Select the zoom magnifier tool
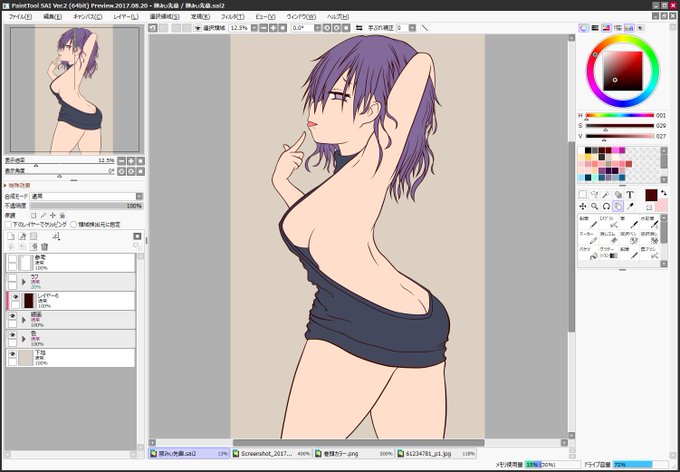 tap(595, 206)
